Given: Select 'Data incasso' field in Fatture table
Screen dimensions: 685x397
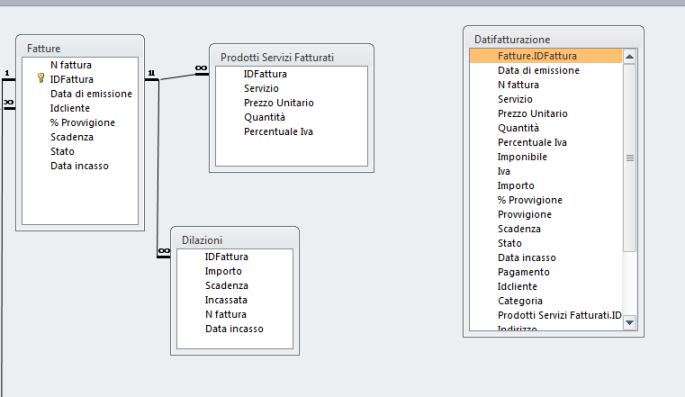Looking at the screenshot, I should pyautogui.click(x=79, y=166).
